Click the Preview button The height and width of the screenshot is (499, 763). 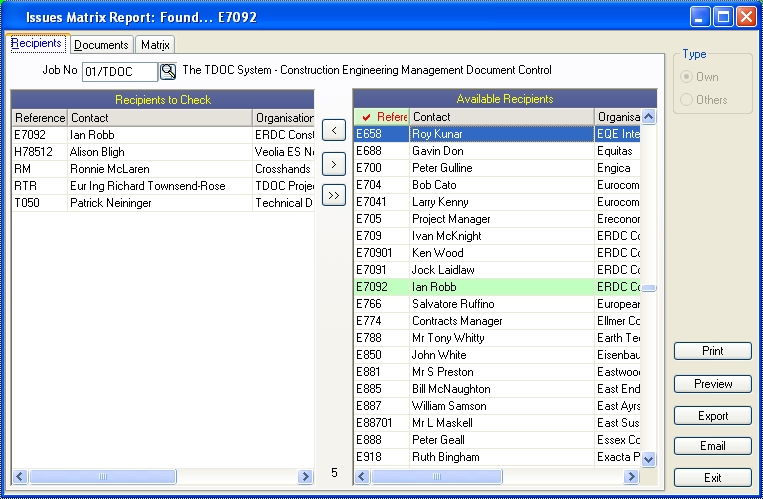tap(713, 384)
